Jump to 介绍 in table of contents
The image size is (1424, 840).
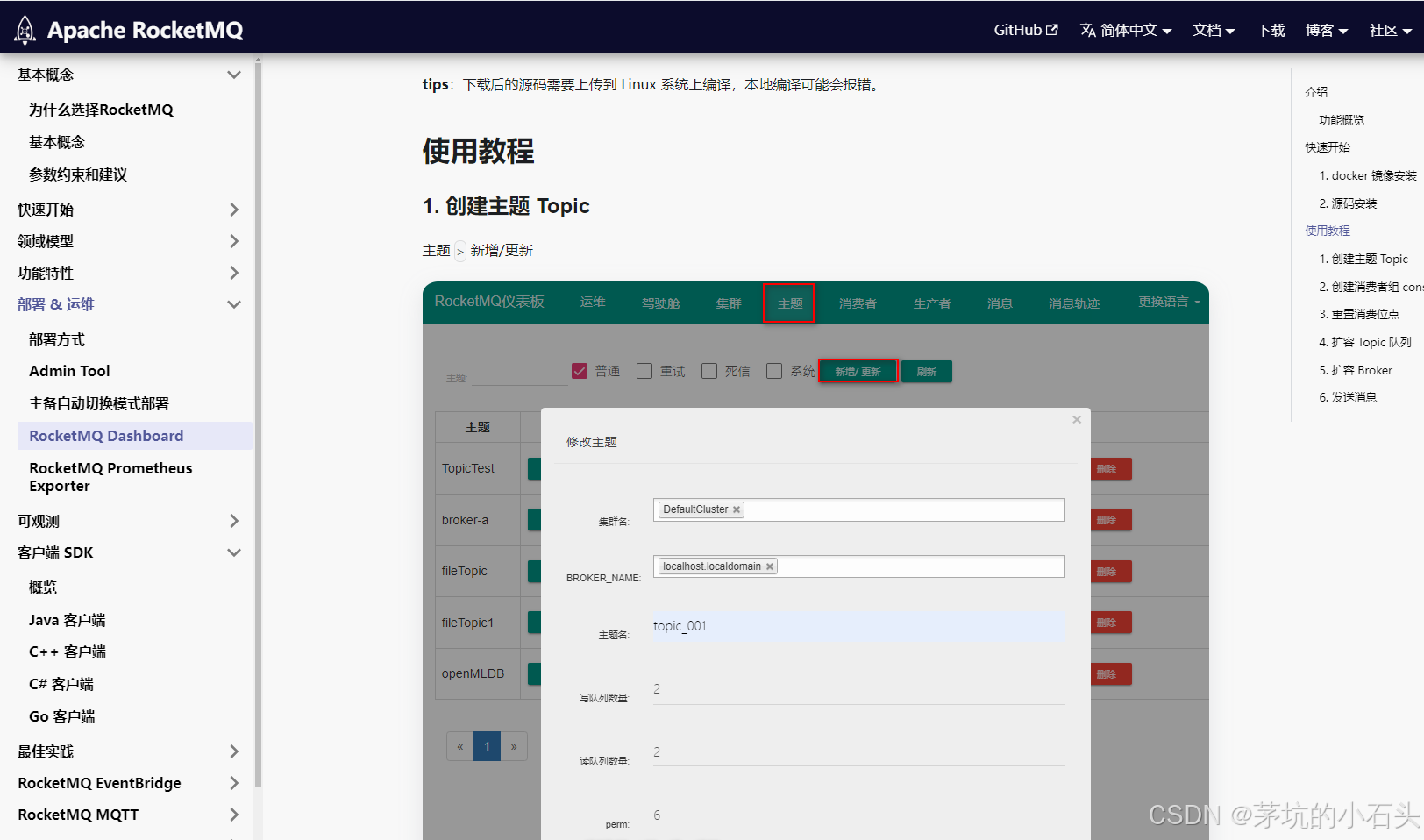1316,92
